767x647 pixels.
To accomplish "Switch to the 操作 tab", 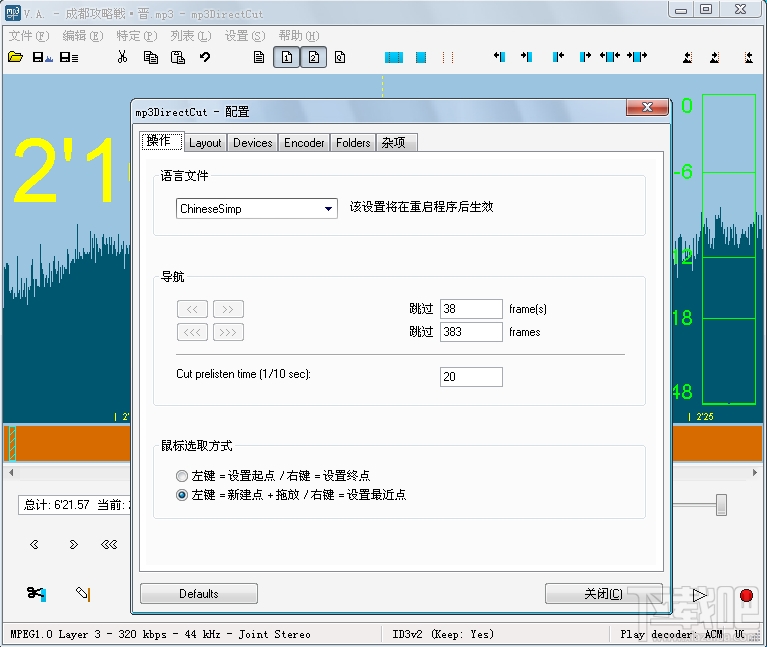I will (162, 141).
